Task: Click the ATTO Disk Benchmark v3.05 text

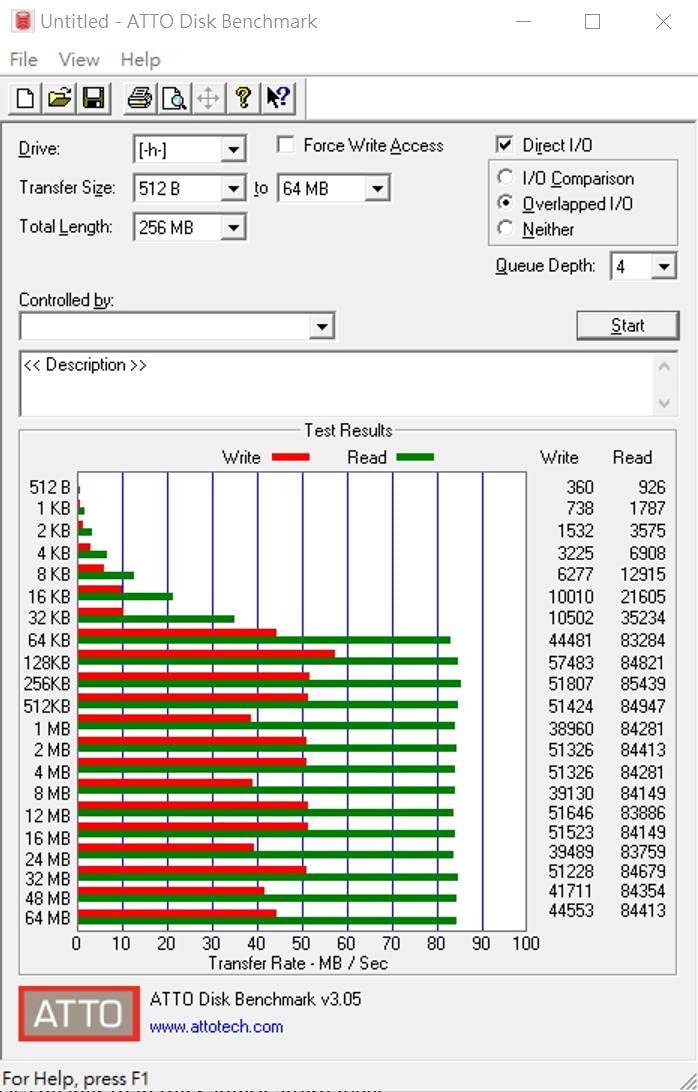Action: tap(255, 999)
